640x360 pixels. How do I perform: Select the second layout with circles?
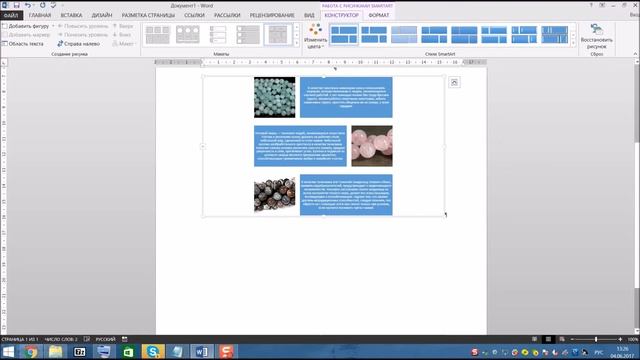(188, 34)
